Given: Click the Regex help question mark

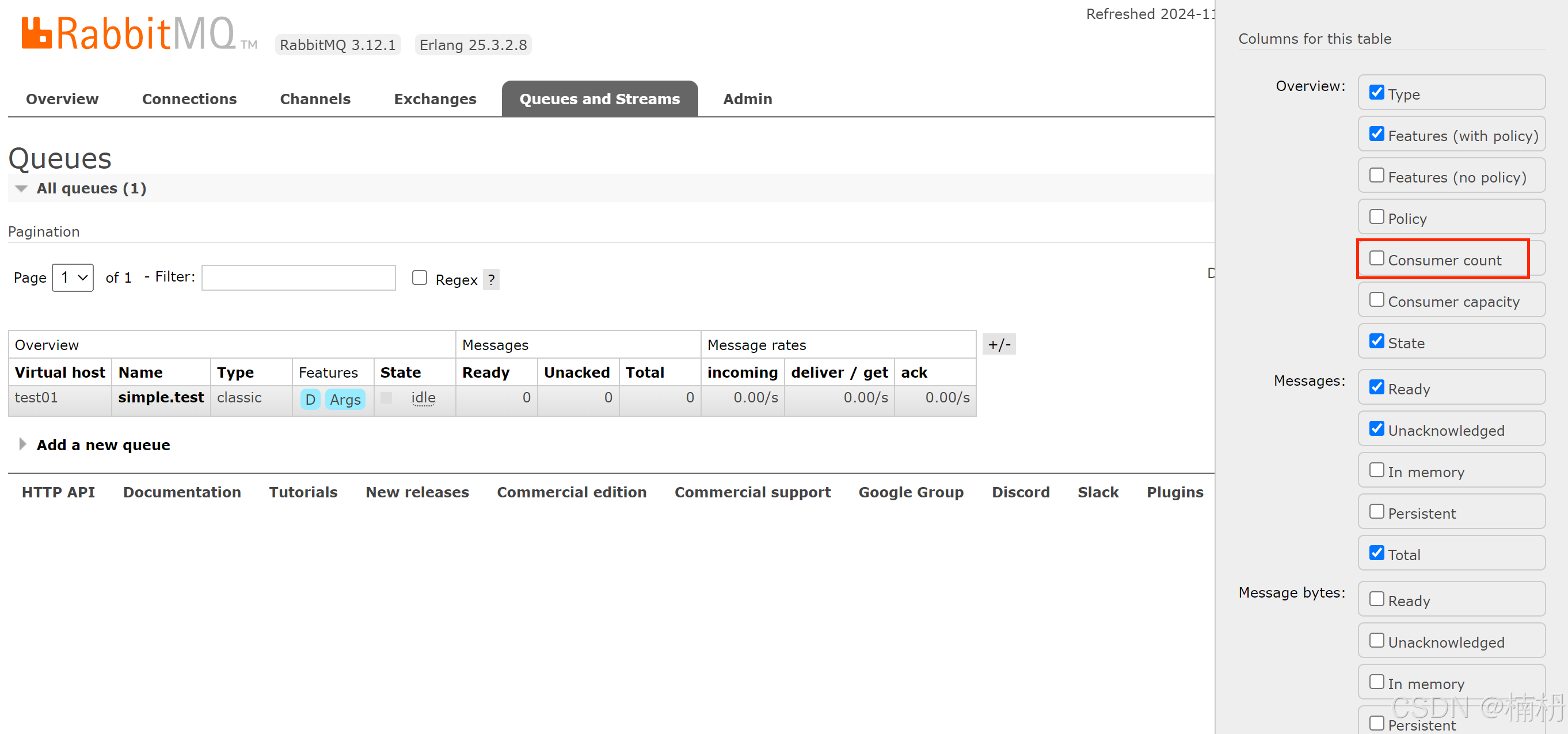Looking at the screenshot, I should coord(490,280).
